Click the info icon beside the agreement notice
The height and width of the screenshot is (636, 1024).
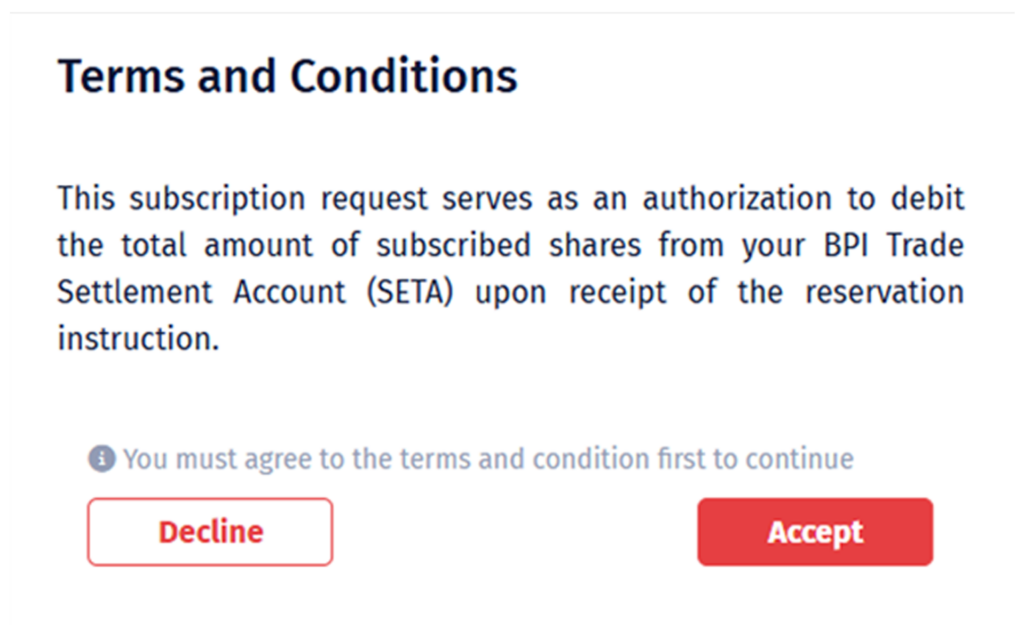point(101,459)
